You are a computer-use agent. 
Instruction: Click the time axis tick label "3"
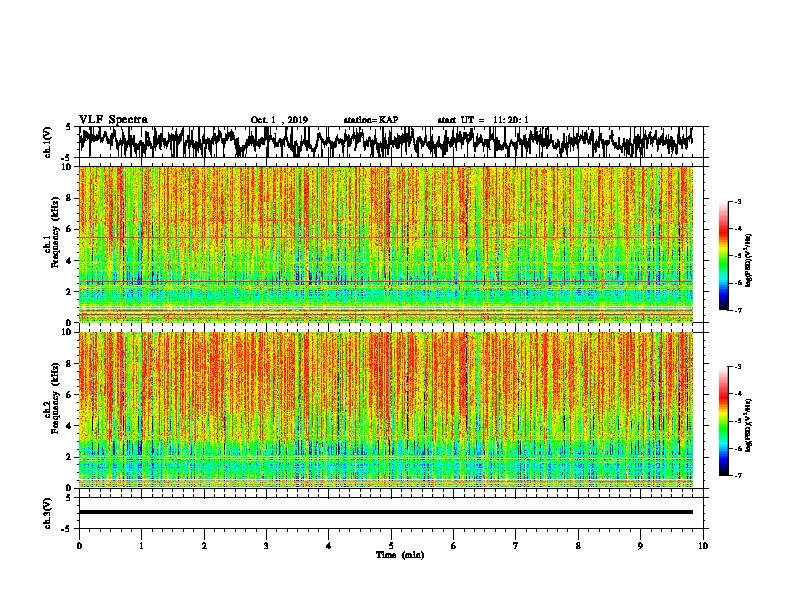[x=266, y=546]
